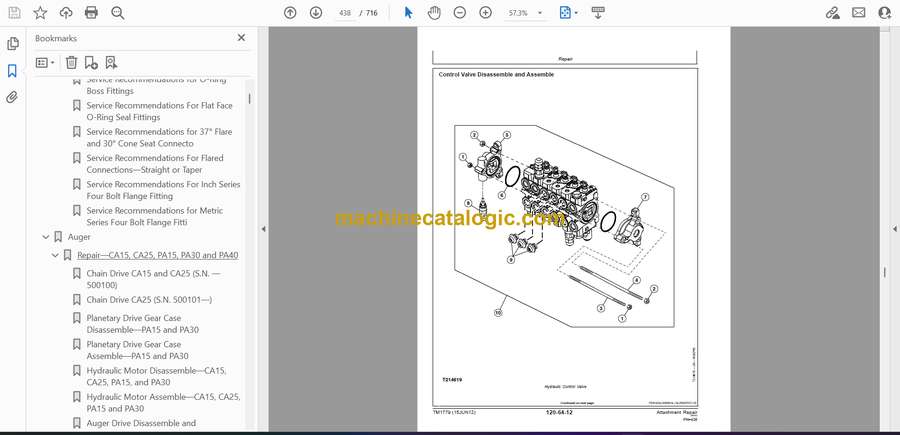Open Auger Drive Disassemble bookmark
The image size is (900, 435).
[x=141, y=423]
